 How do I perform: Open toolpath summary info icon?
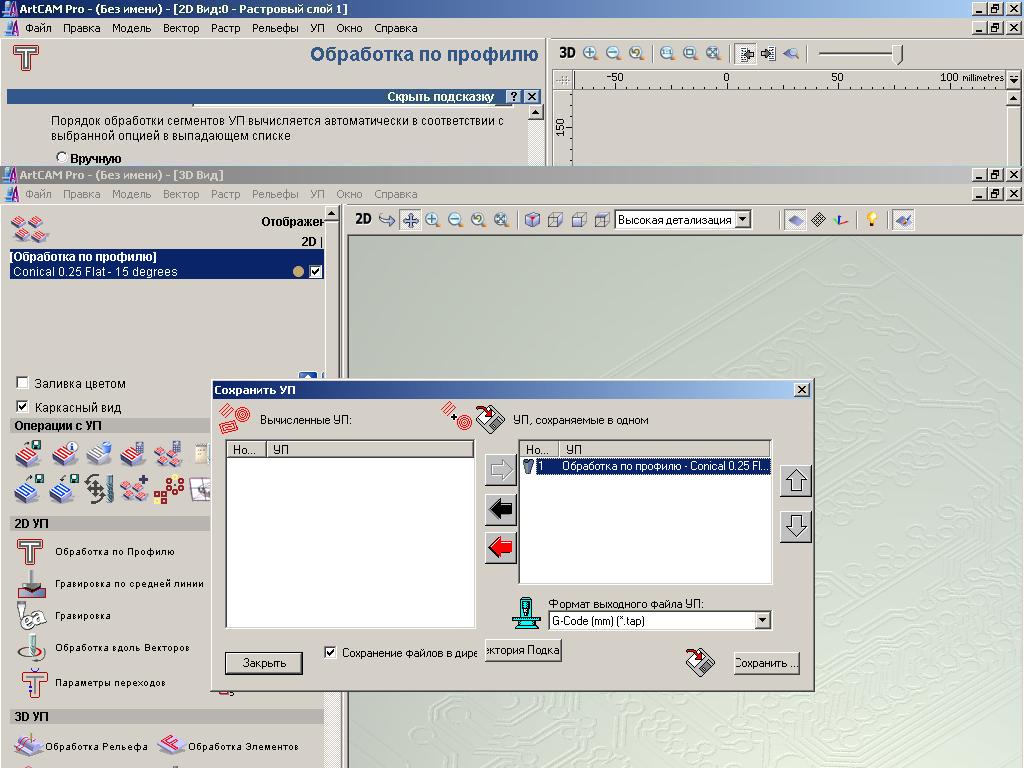click(x=65, y=453)
